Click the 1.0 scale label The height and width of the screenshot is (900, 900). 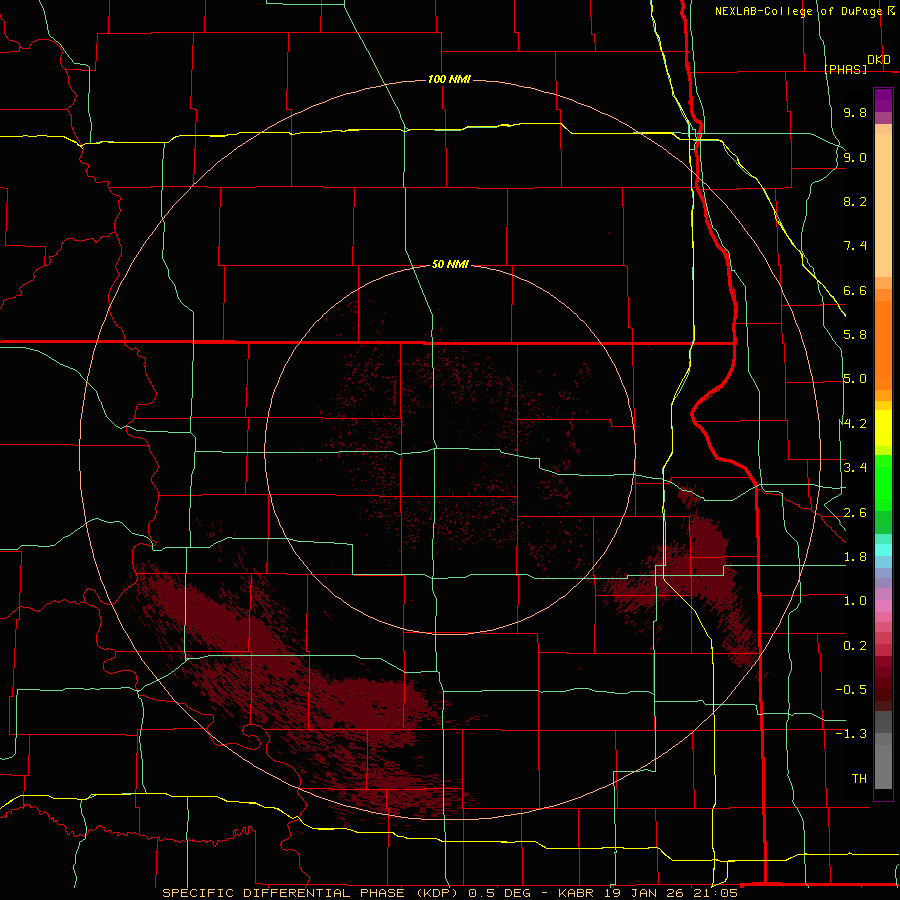[855, 601]
